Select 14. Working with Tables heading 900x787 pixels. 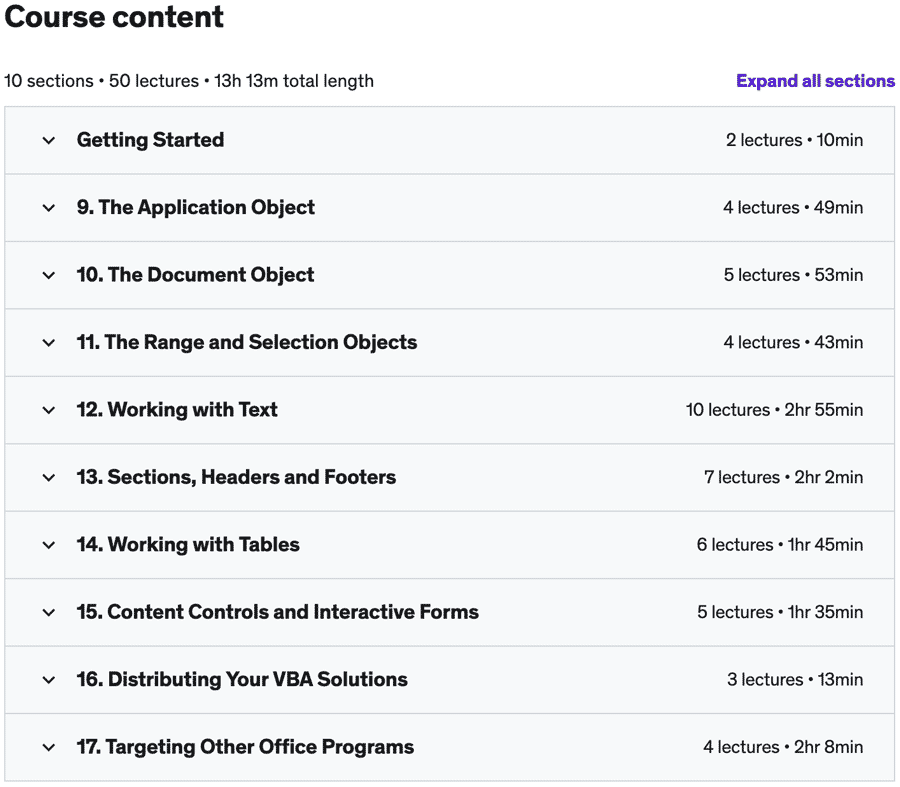point(188,545)
